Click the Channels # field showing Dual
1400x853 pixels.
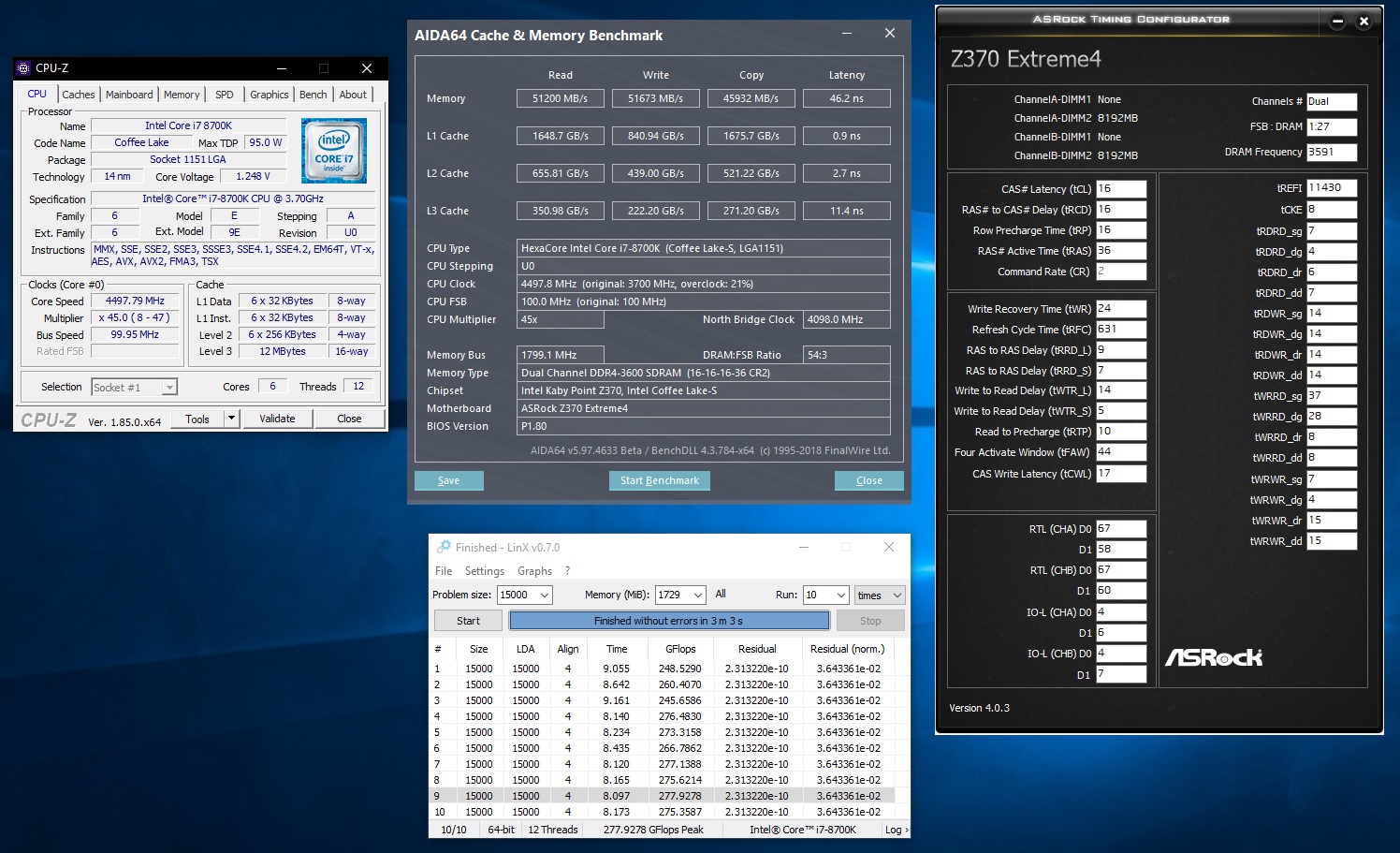pyautogui.click(x=1332, y=101)
